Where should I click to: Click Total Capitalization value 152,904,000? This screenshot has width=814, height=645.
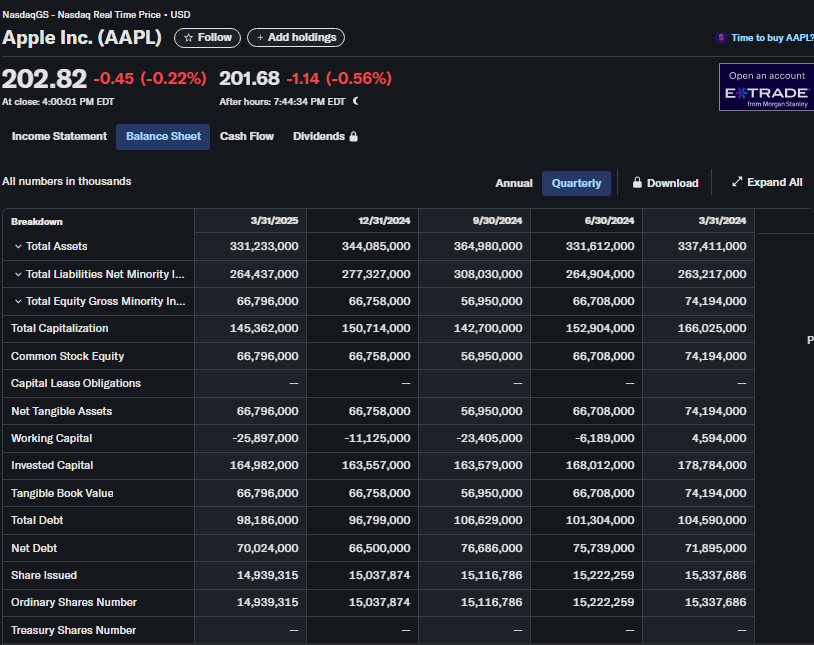(x=600, y=328)
